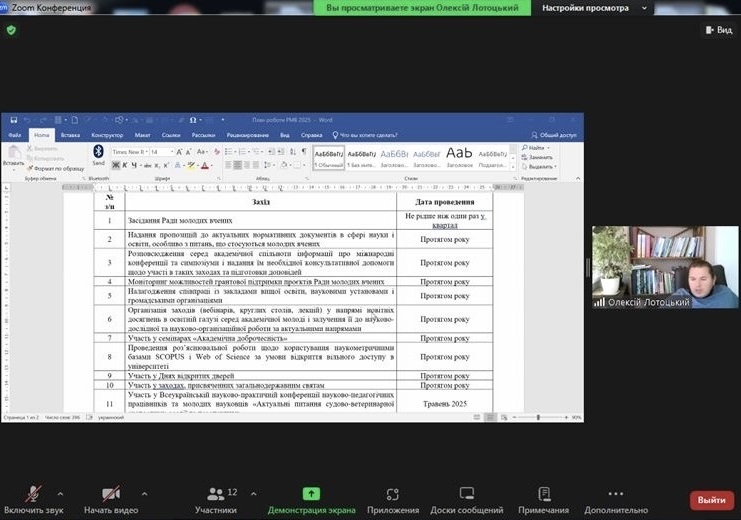Toggle bold Ж formatting in Word ribbon
Screen dimensions: 741x520
(115, 165)
